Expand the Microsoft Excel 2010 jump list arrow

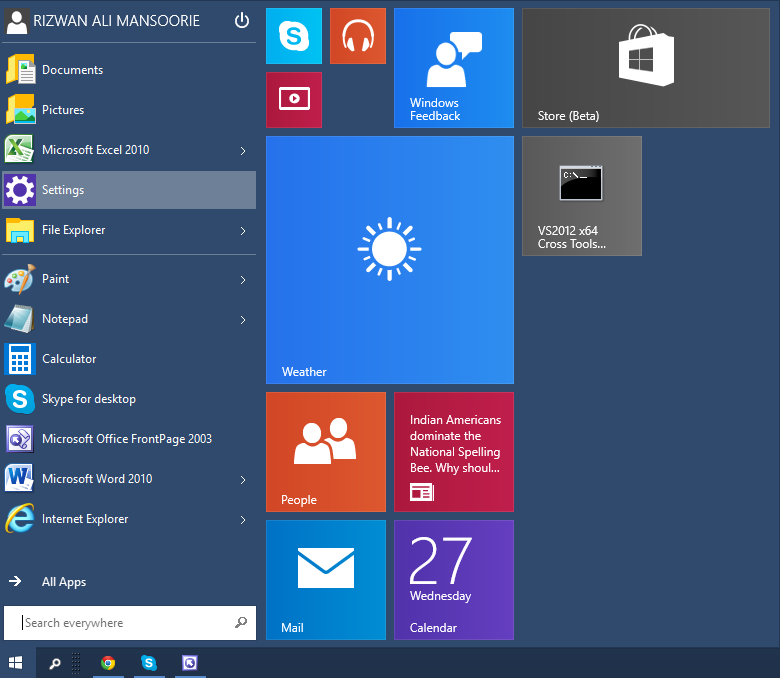tap(243, 151)
